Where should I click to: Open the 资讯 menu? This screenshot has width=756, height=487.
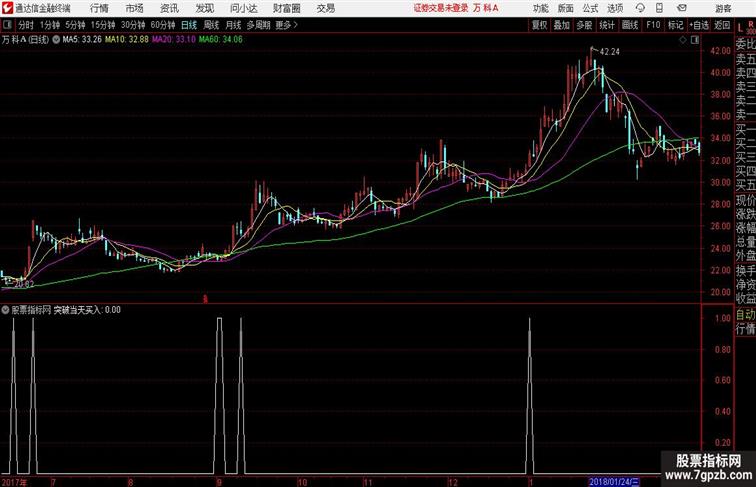click(x=169, y=8)
